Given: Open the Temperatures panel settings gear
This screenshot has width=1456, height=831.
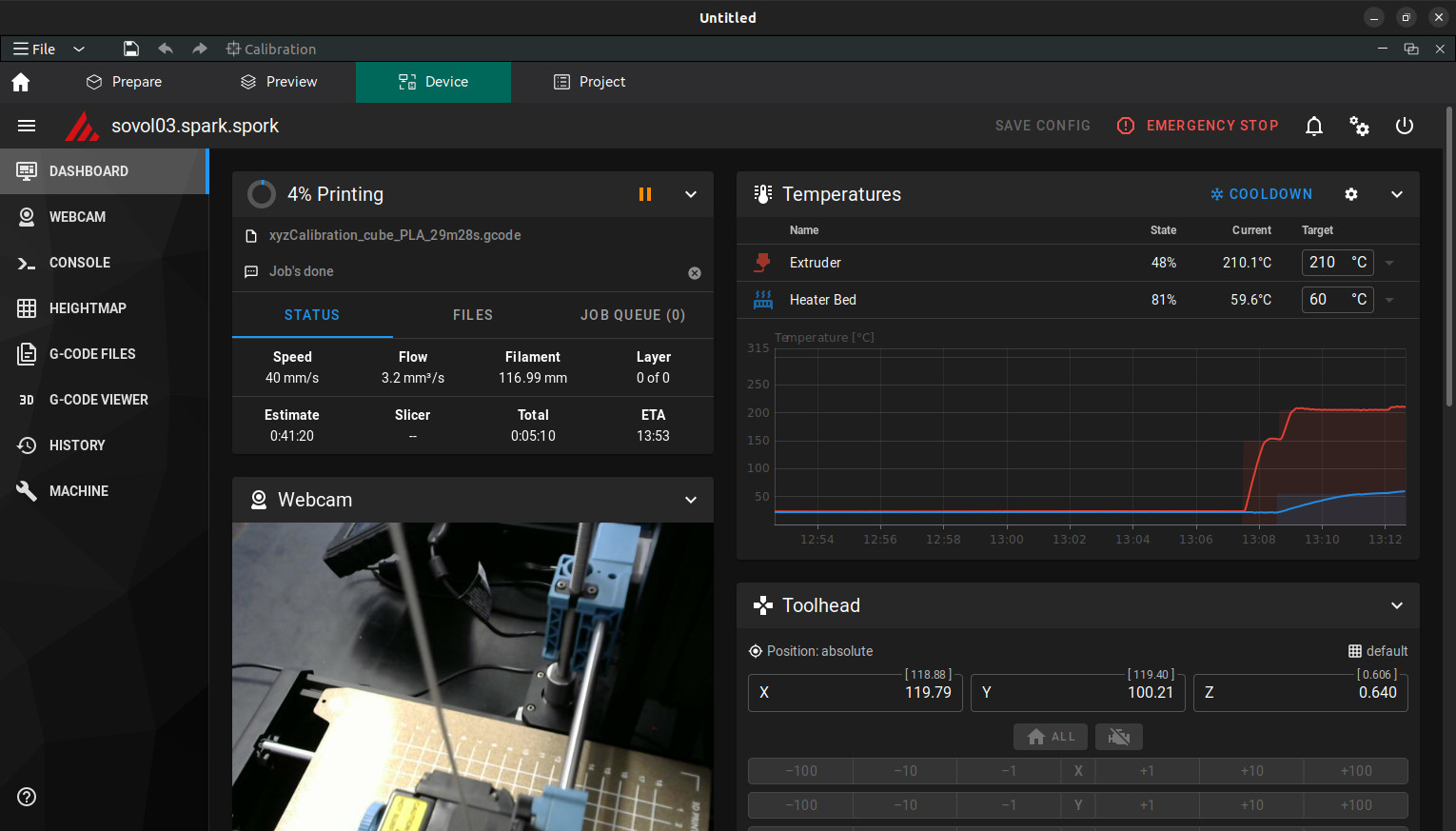Looking at the screenshot, I should (1351, 194).
